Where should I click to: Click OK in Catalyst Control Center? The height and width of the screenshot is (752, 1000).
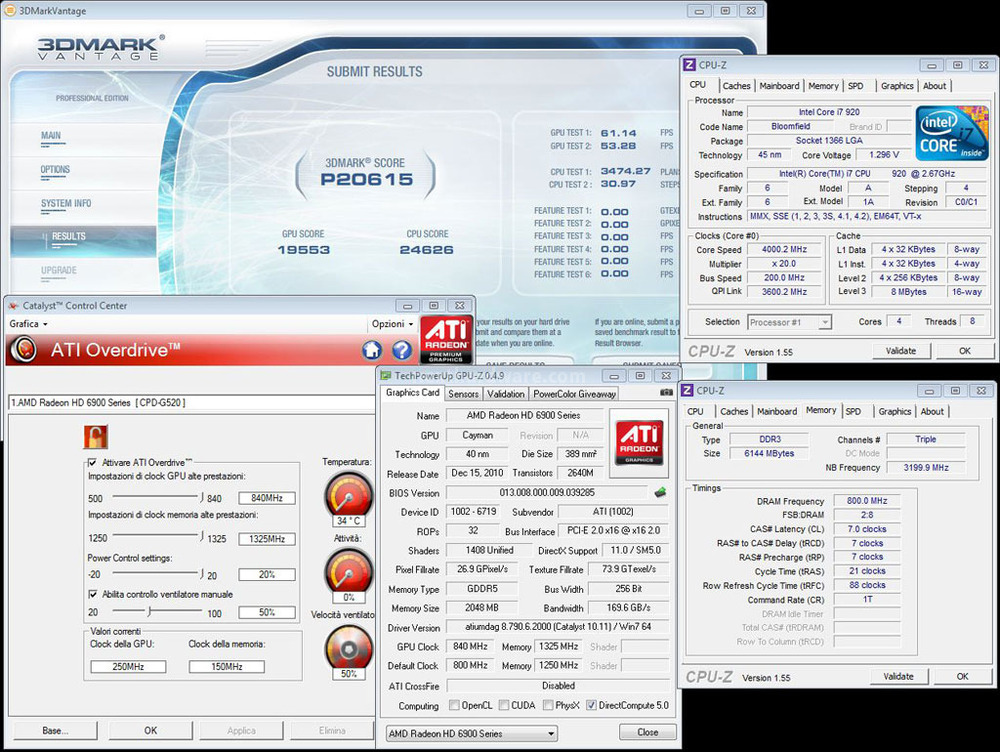pyautogui.click(x=151, y=730)
